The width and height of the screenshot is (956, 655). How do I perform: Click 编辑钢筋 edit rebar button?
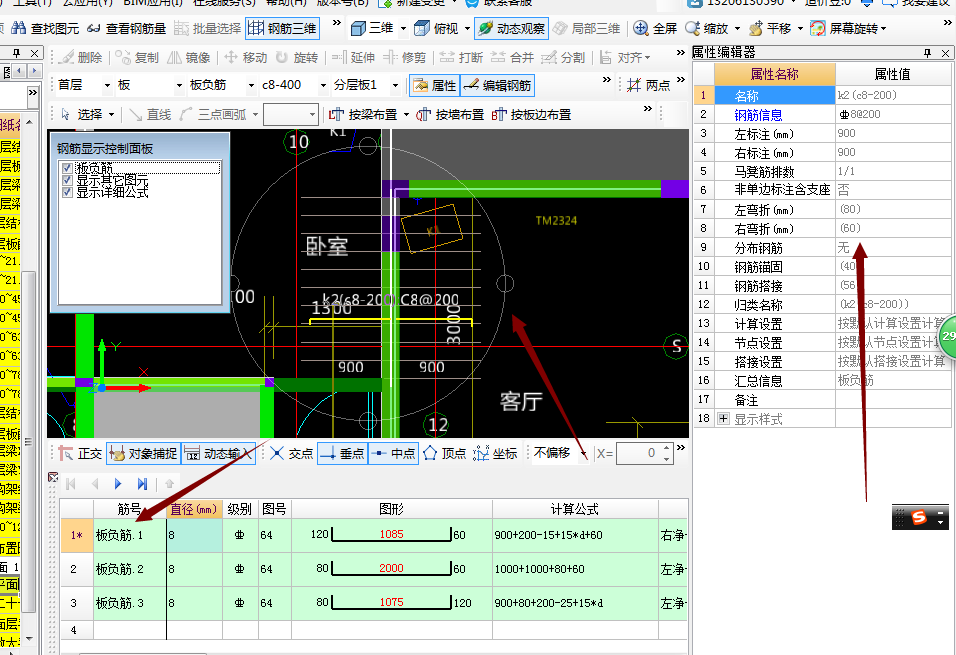tap(498, 85)
